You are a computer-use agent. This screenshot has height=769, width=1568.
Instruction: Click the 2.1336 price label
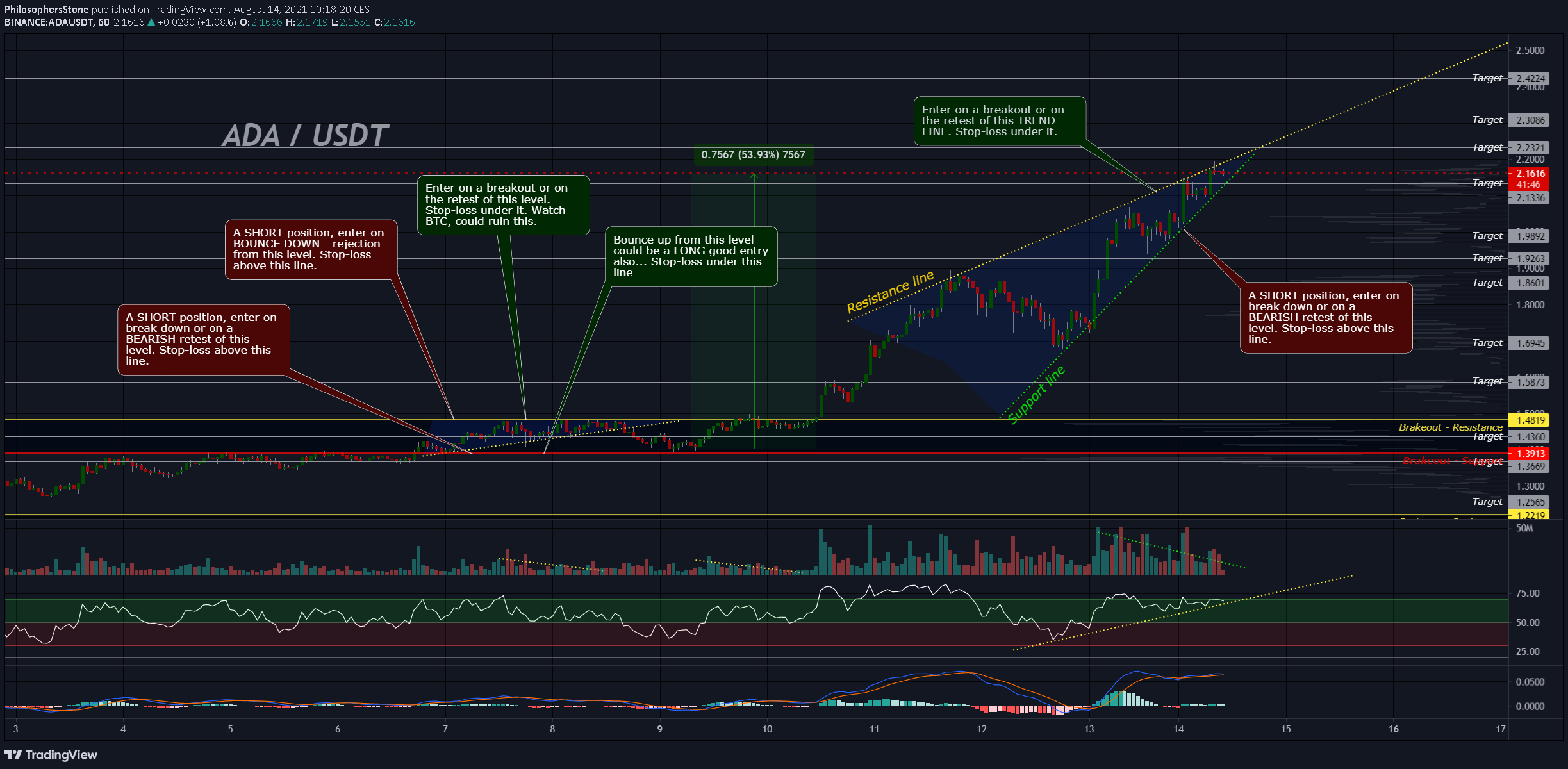pos(1529,198)
